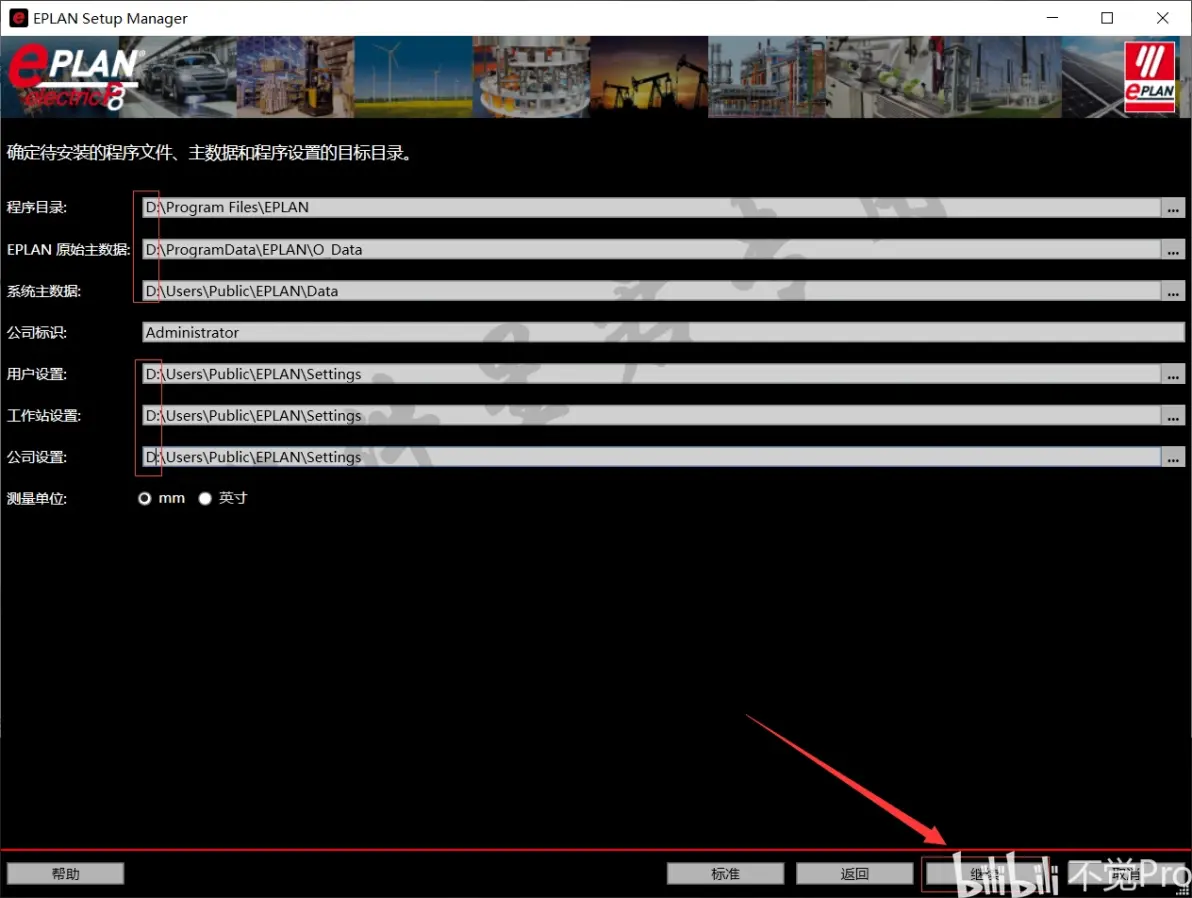1192x898 pixels.
Task: Focus the 用户设置 path field
Action: [x=651, y=374]
